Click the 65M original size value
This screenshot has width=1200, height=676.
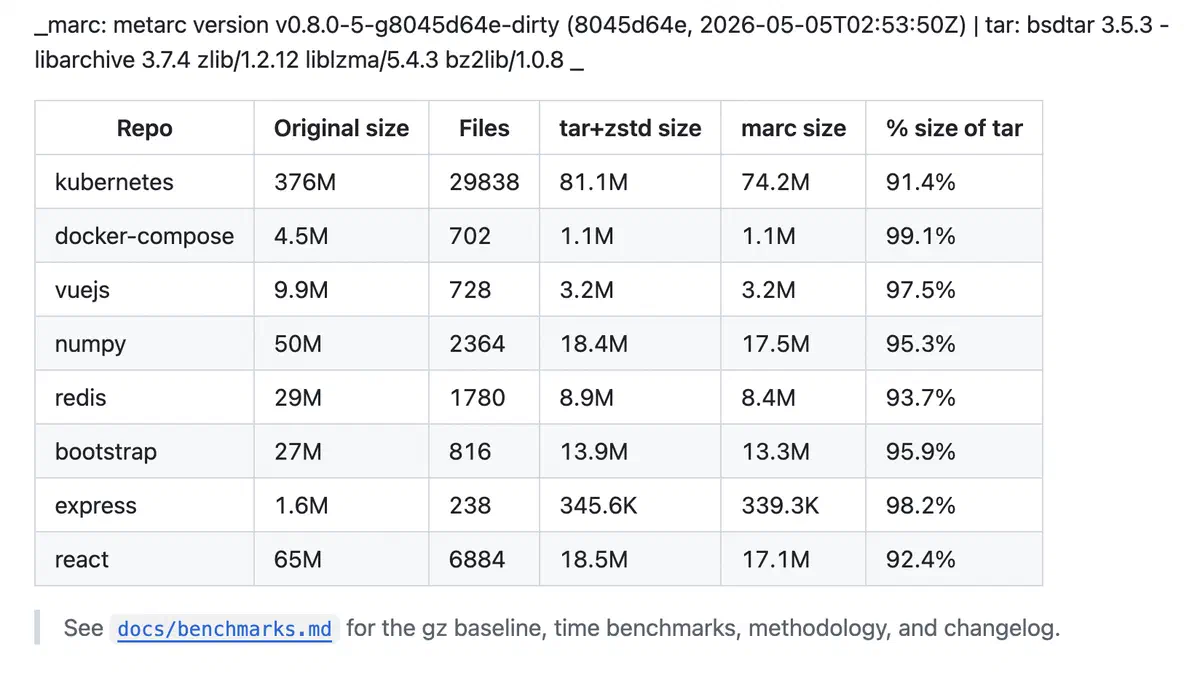pos(298,560)
